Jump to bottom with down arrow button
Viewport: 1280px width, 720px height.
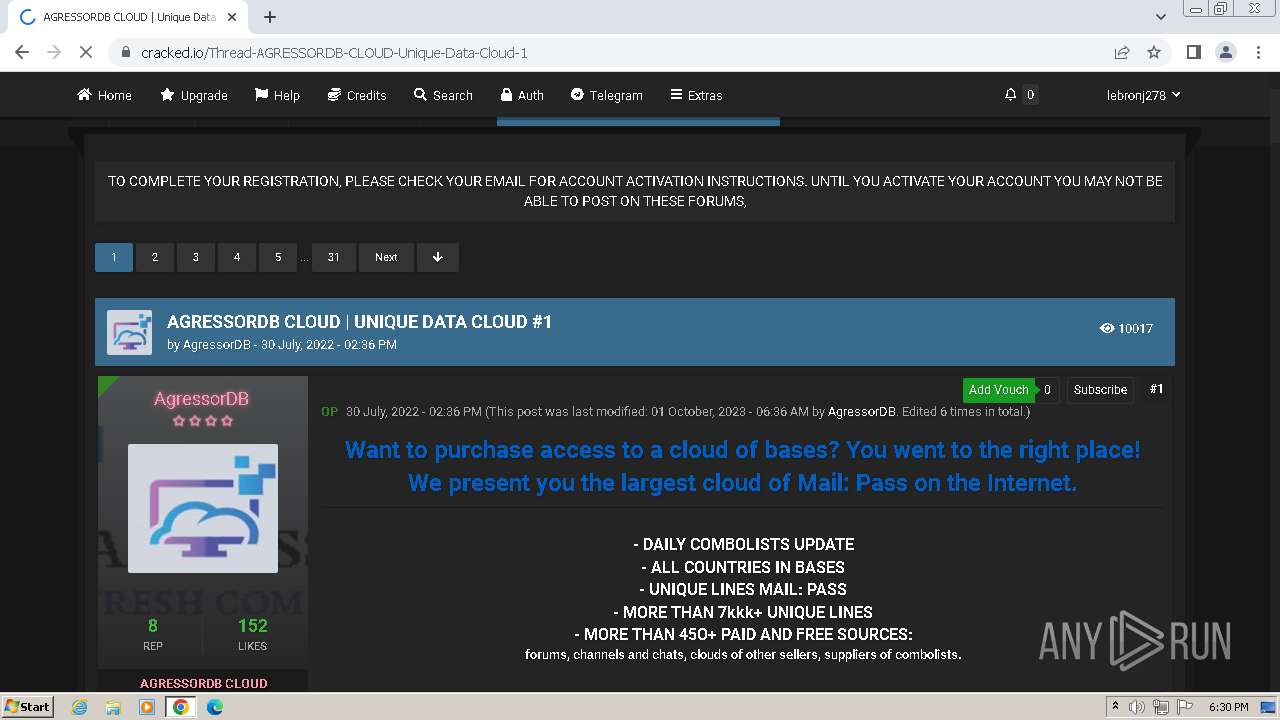point(438,257)
